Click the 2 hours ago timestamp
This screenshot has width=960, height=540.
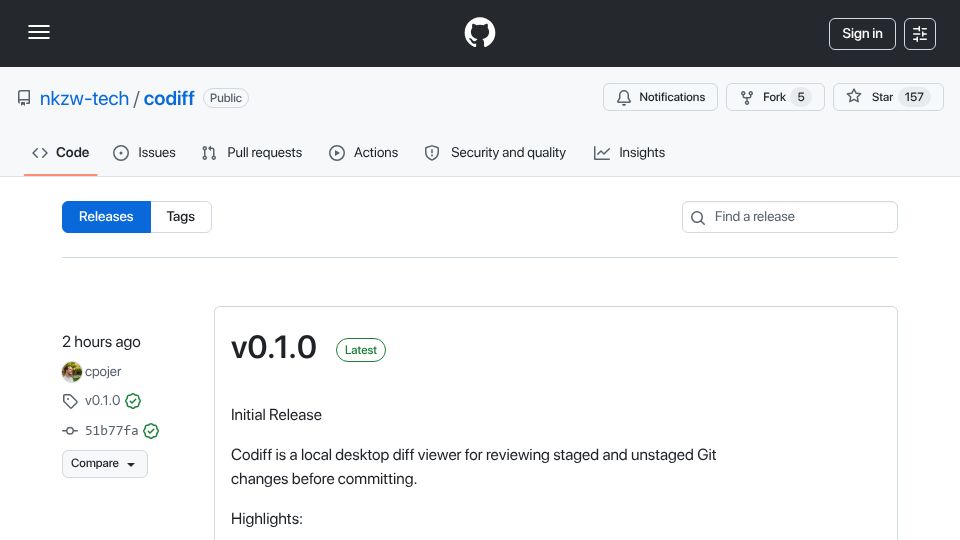click(x=101, y=342)
